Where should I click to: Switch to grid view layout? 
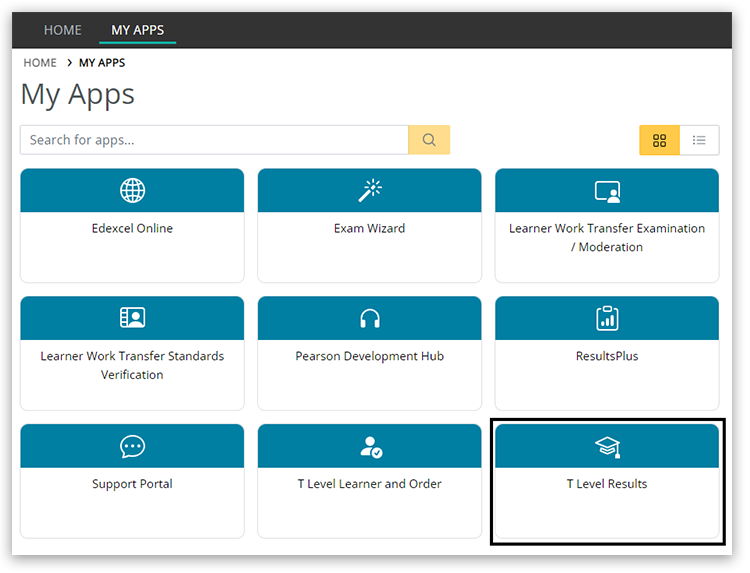[x=659, y=141]
